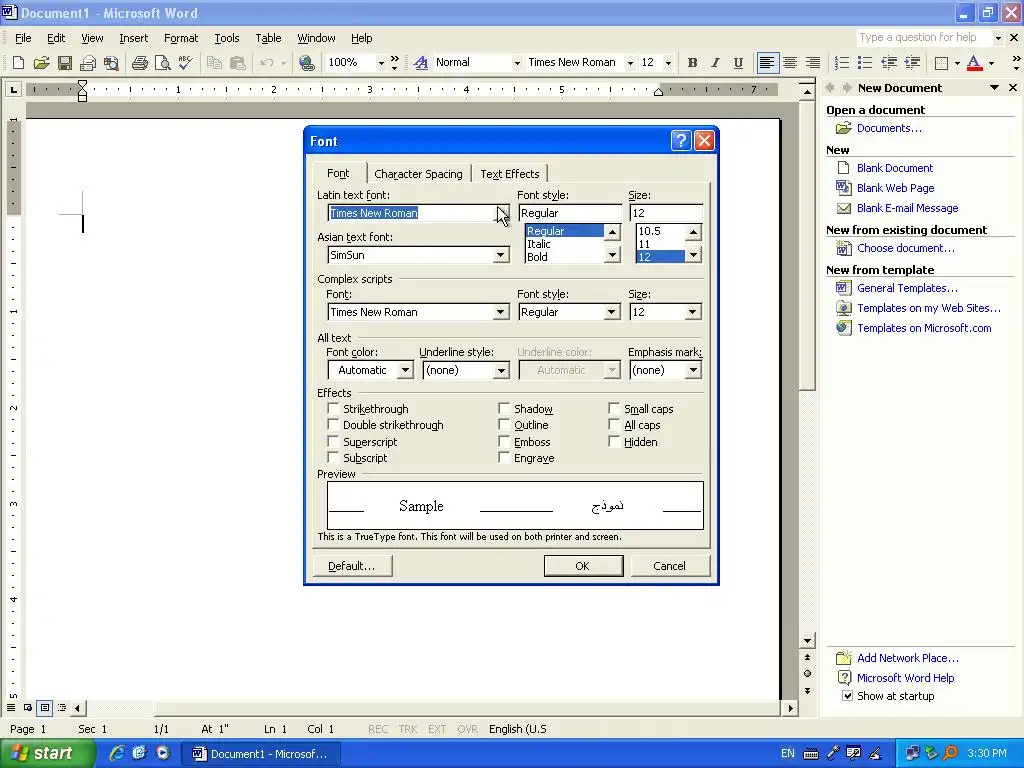The height and width of the screenshot is (768, 1024).
Task: Click the Font dialog help question-mark button
Action: pos(680,140)
